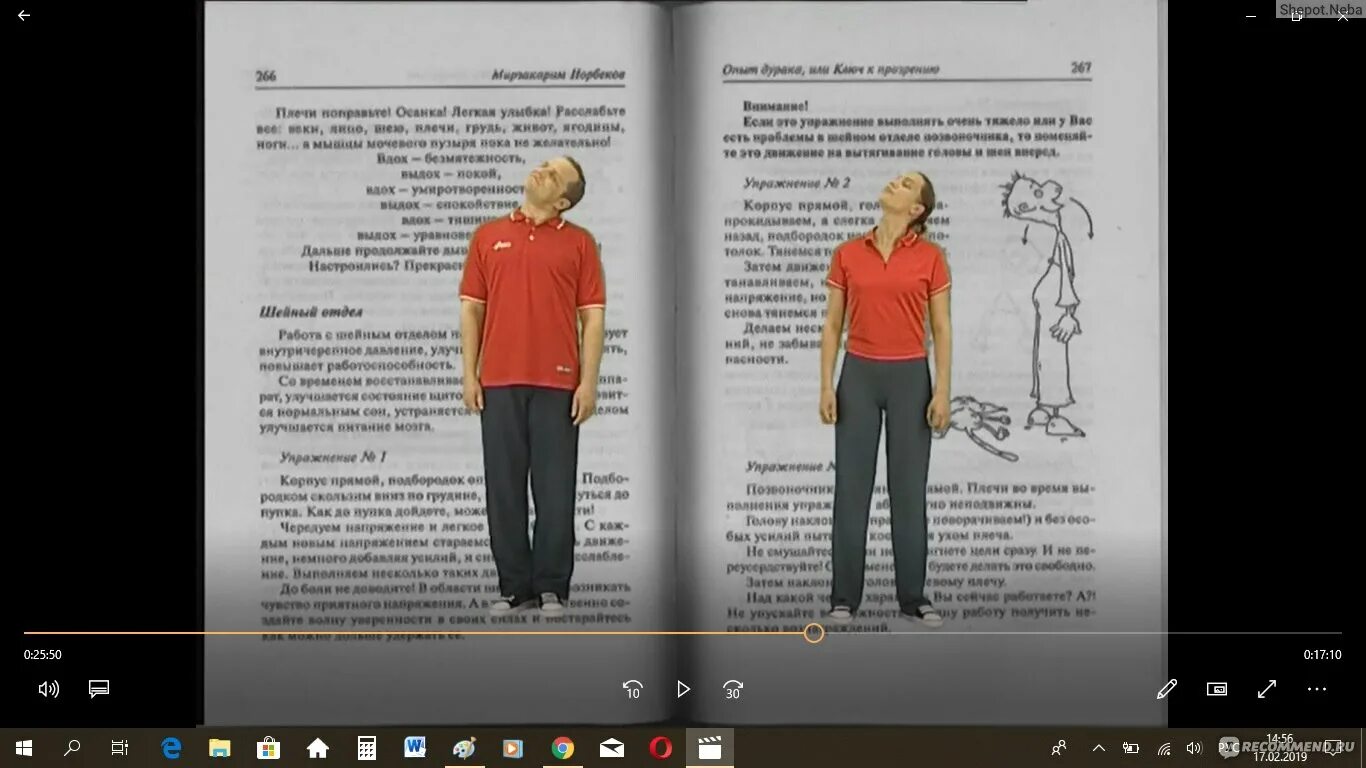Open the People icon in system tray
Screen dimensions: 1366x768
1059,748
